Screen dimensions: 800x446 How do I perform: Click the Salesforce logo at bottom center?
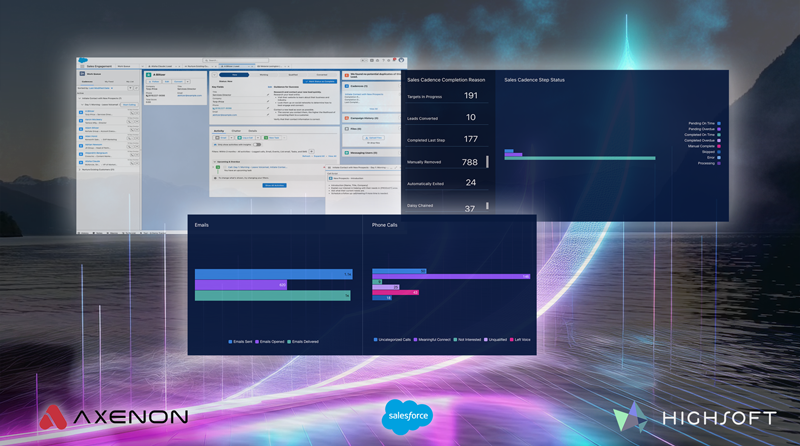[407, 416]
